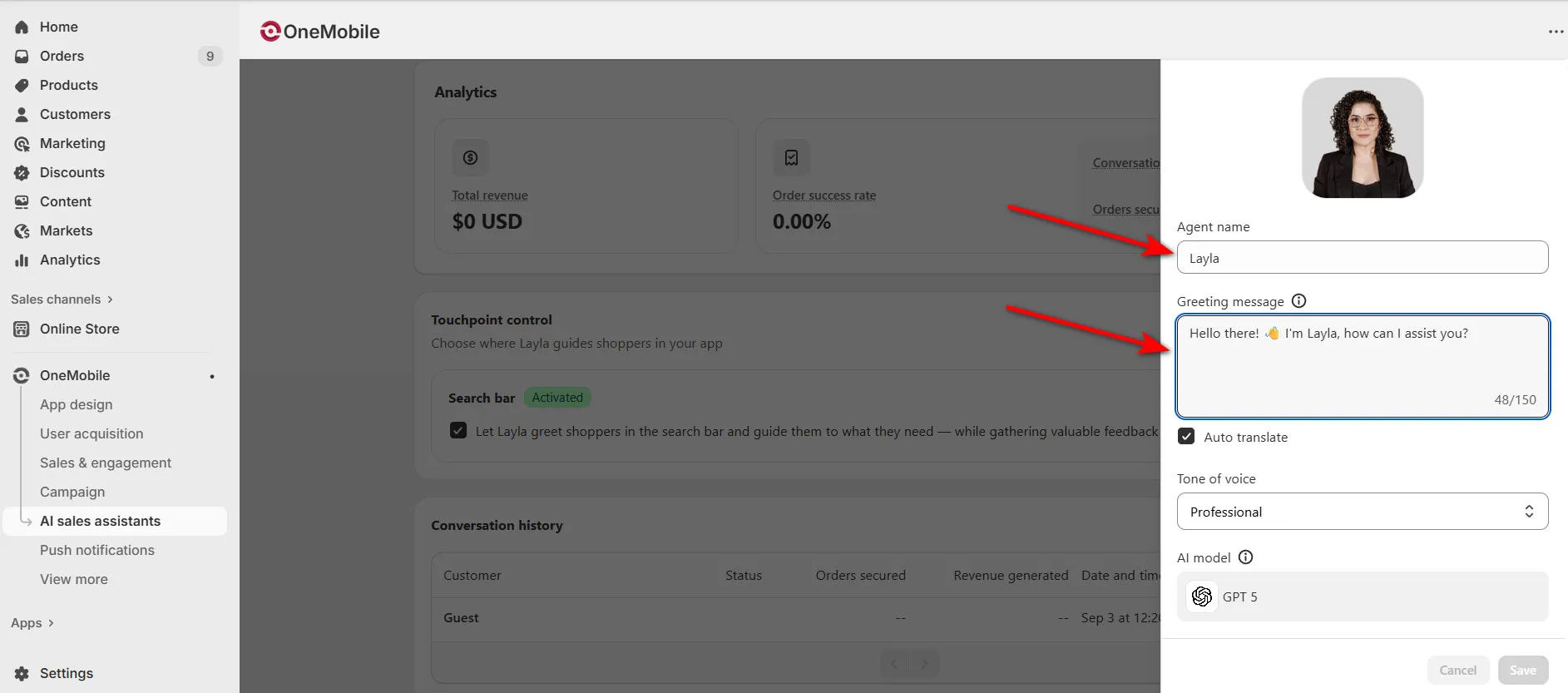Click the Home icon in the sidebar
The width and height of the screenshot is (1568, 693).
point(22,27)
